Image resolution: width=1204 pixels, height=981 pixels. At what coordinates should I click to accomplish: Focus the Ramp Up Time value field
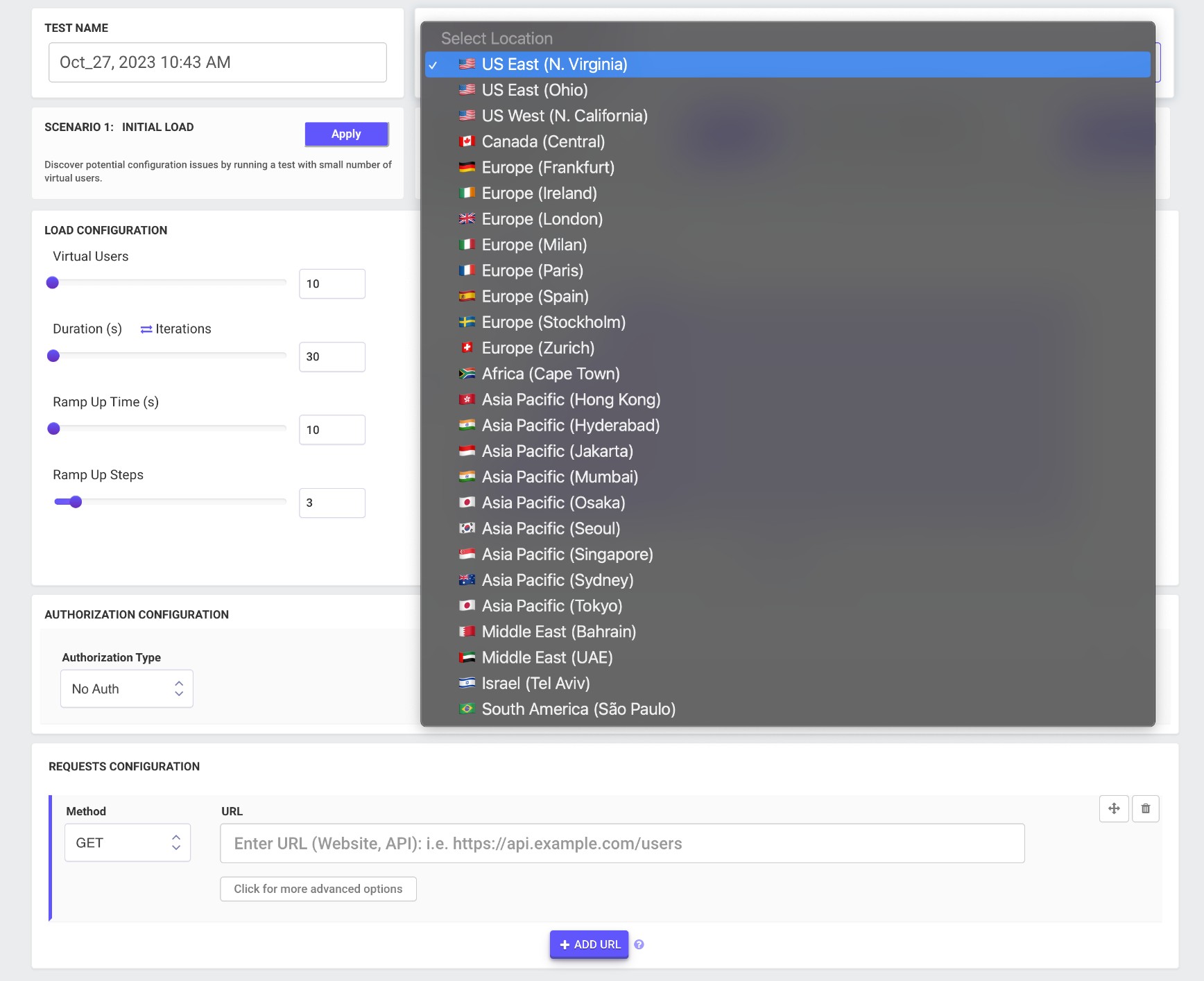click(x=332, y=430)
